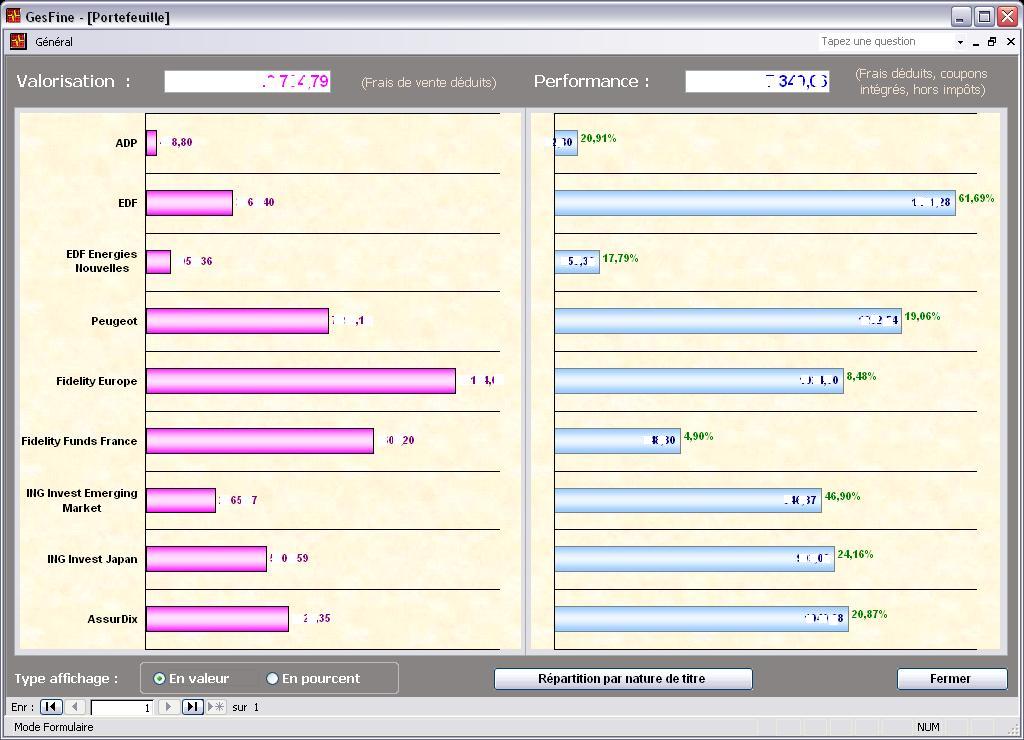Click the 'AssurDix' row label
Viewport: 1024px width, 740px height.
[x=112, y=619]
